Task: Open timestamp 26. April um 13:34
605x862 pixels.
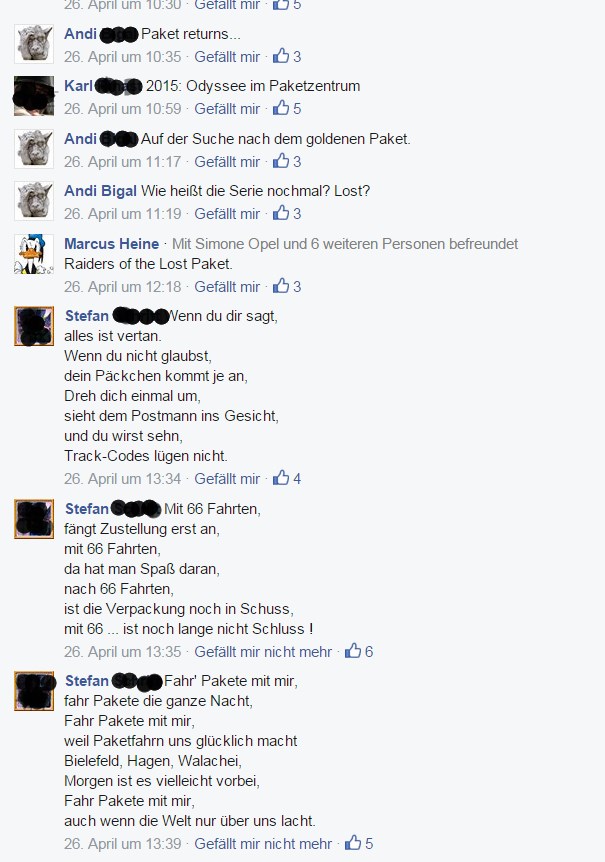Action: [123, 479]
